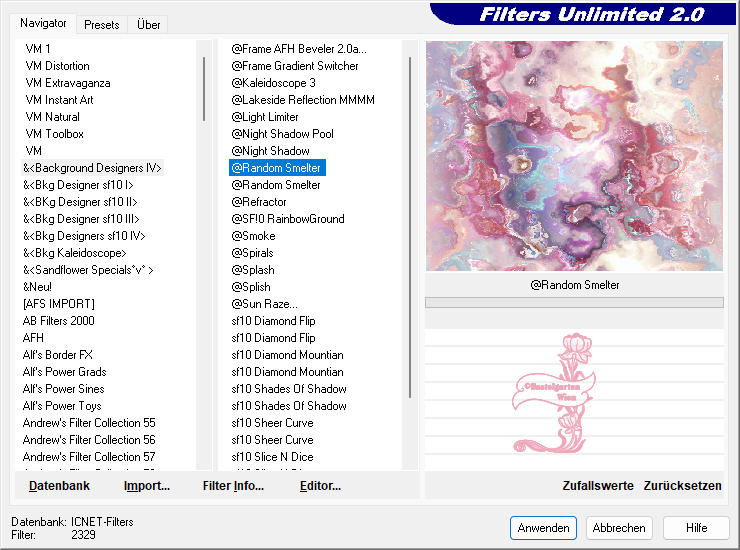Image resolution: width=740 pixels, height=550 pixels.
Task: Select &<Bkg Designer sf10 I> category
Action: tap(78, 185)
